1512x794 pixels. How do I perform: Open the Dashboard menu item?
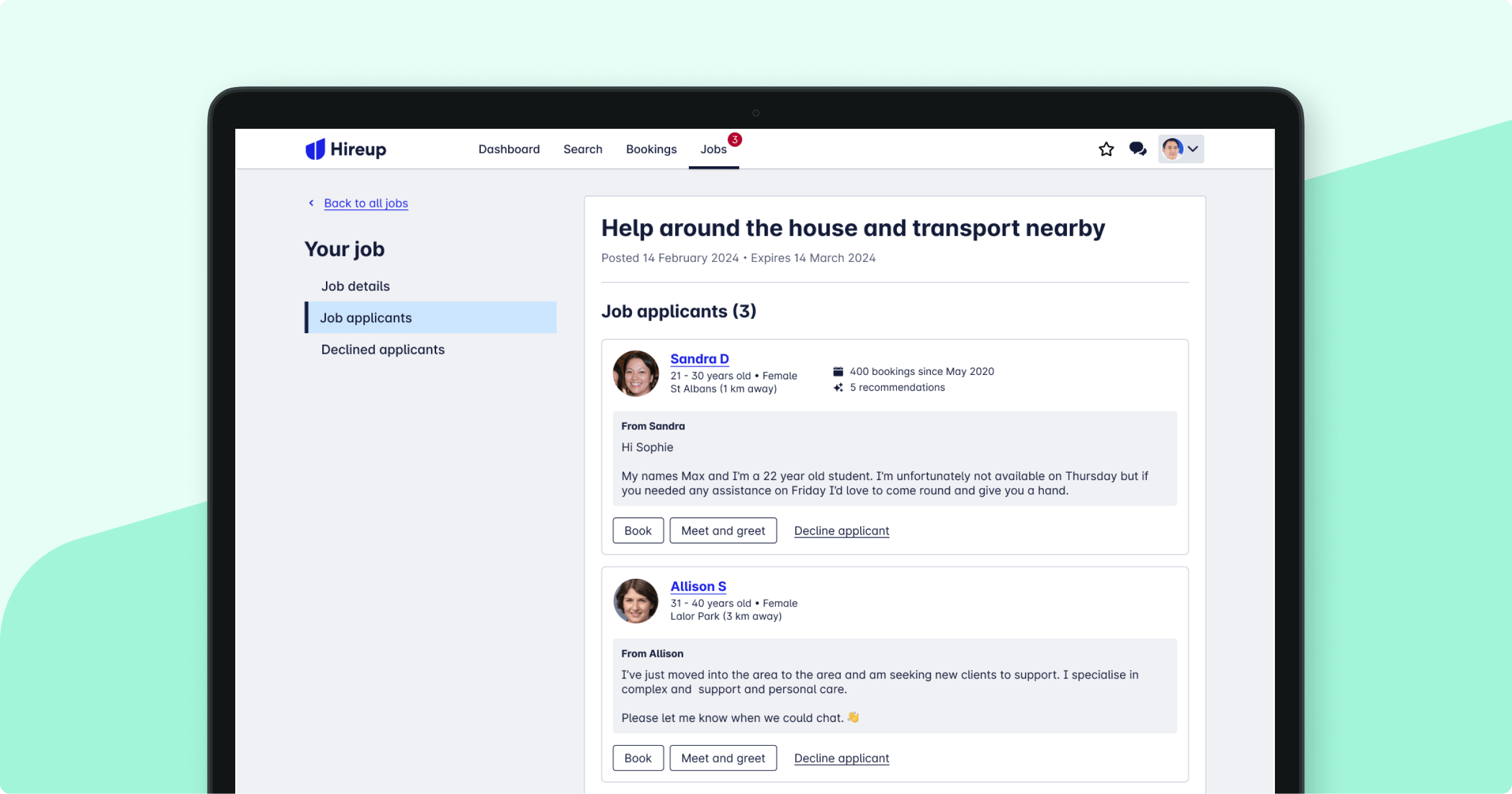pos(509,149)
